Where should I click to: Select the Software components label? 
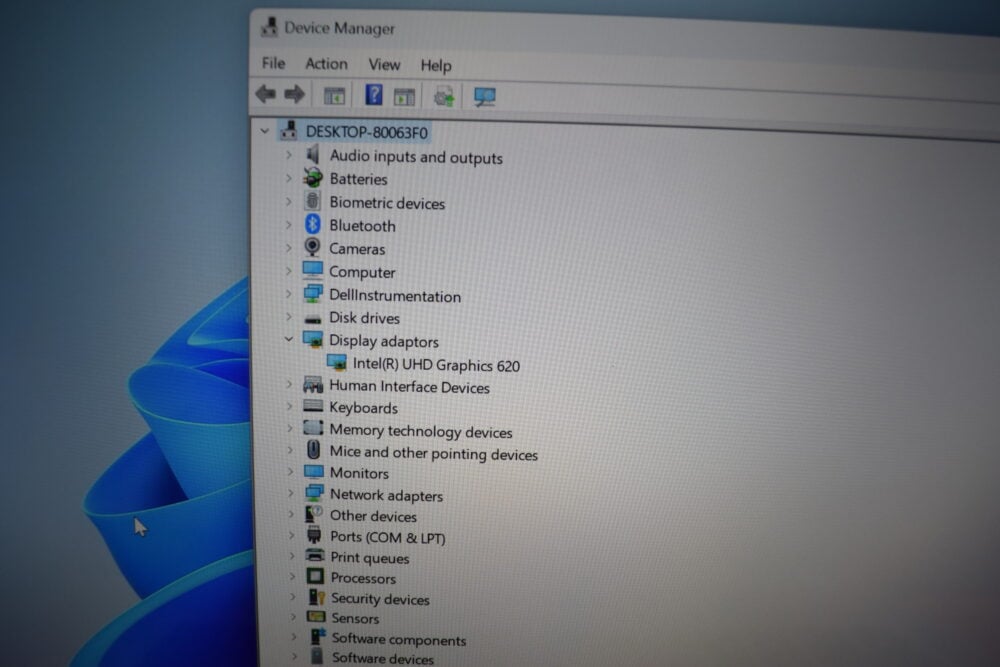coord(399,639)
